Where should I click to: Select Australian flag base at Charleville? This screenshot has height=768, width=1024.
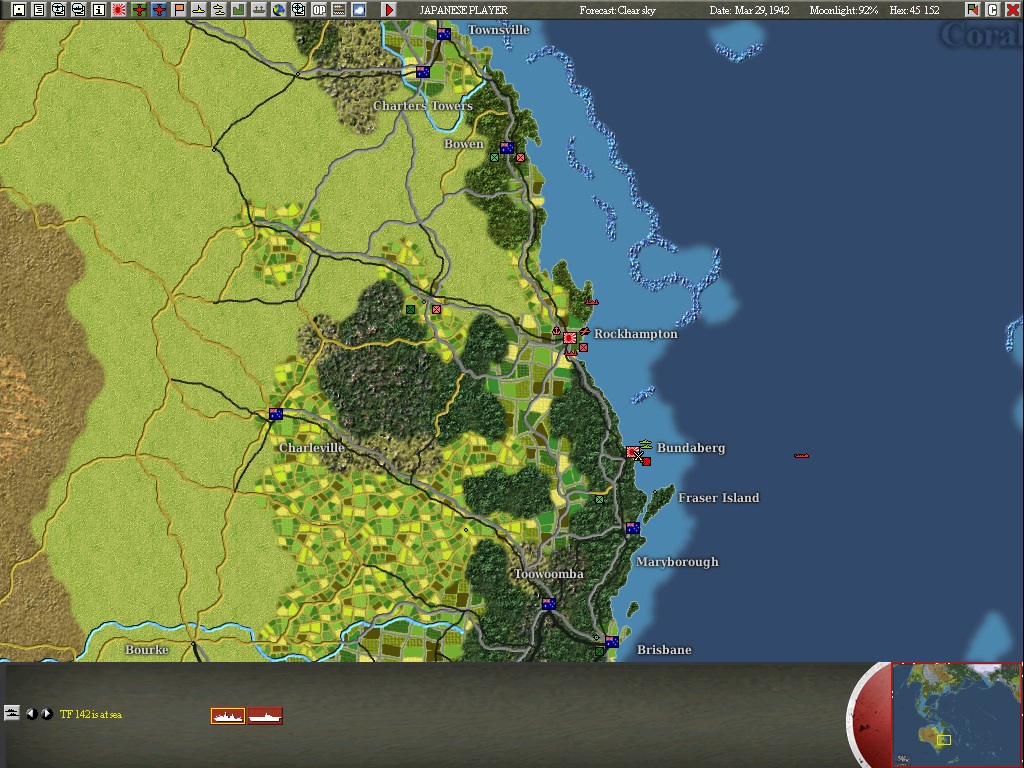[276, 414]
